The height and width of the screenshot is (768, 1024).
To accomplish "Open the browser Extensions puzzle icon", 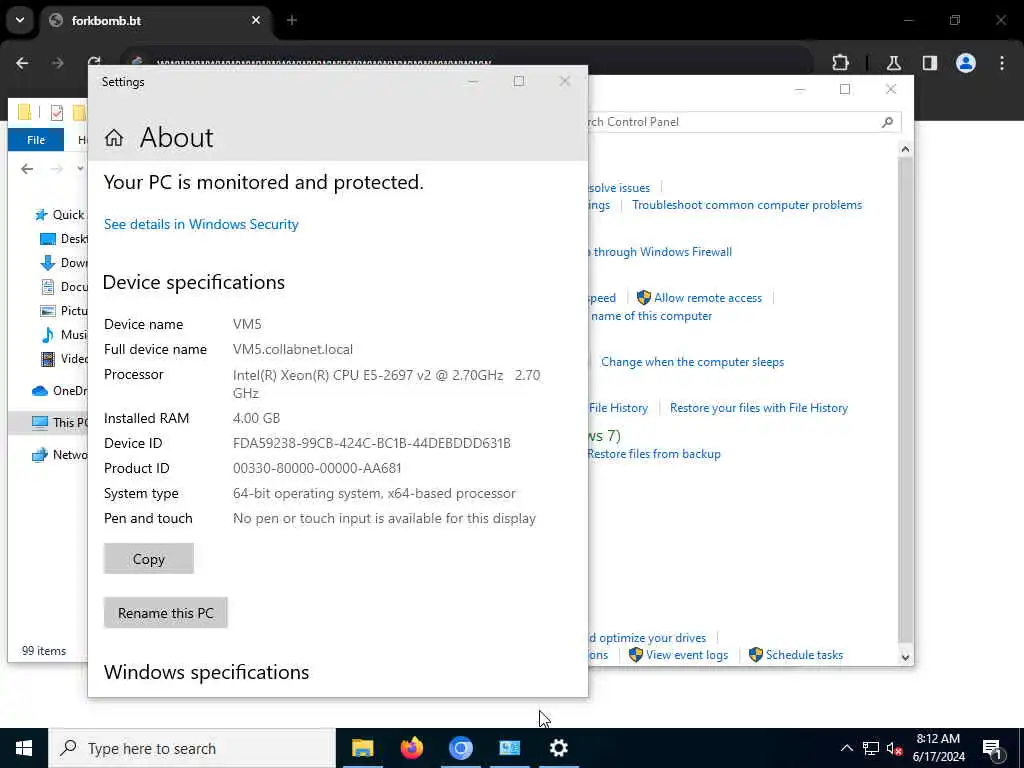I will tap(840, 63).
